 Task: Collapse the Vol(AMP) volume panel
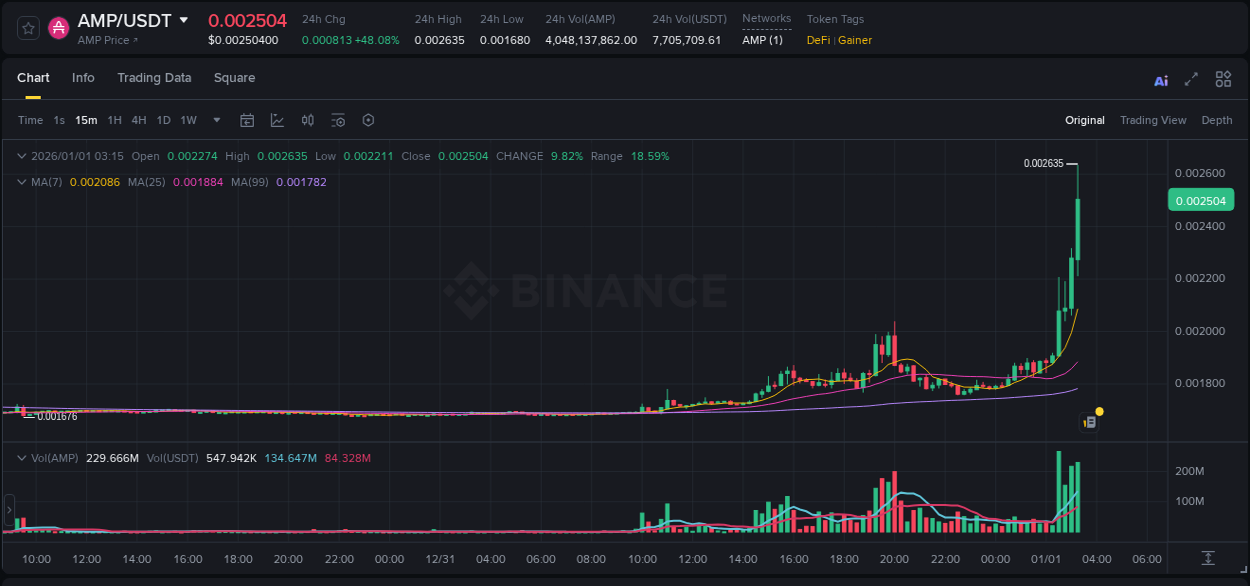tap(21, 457)
